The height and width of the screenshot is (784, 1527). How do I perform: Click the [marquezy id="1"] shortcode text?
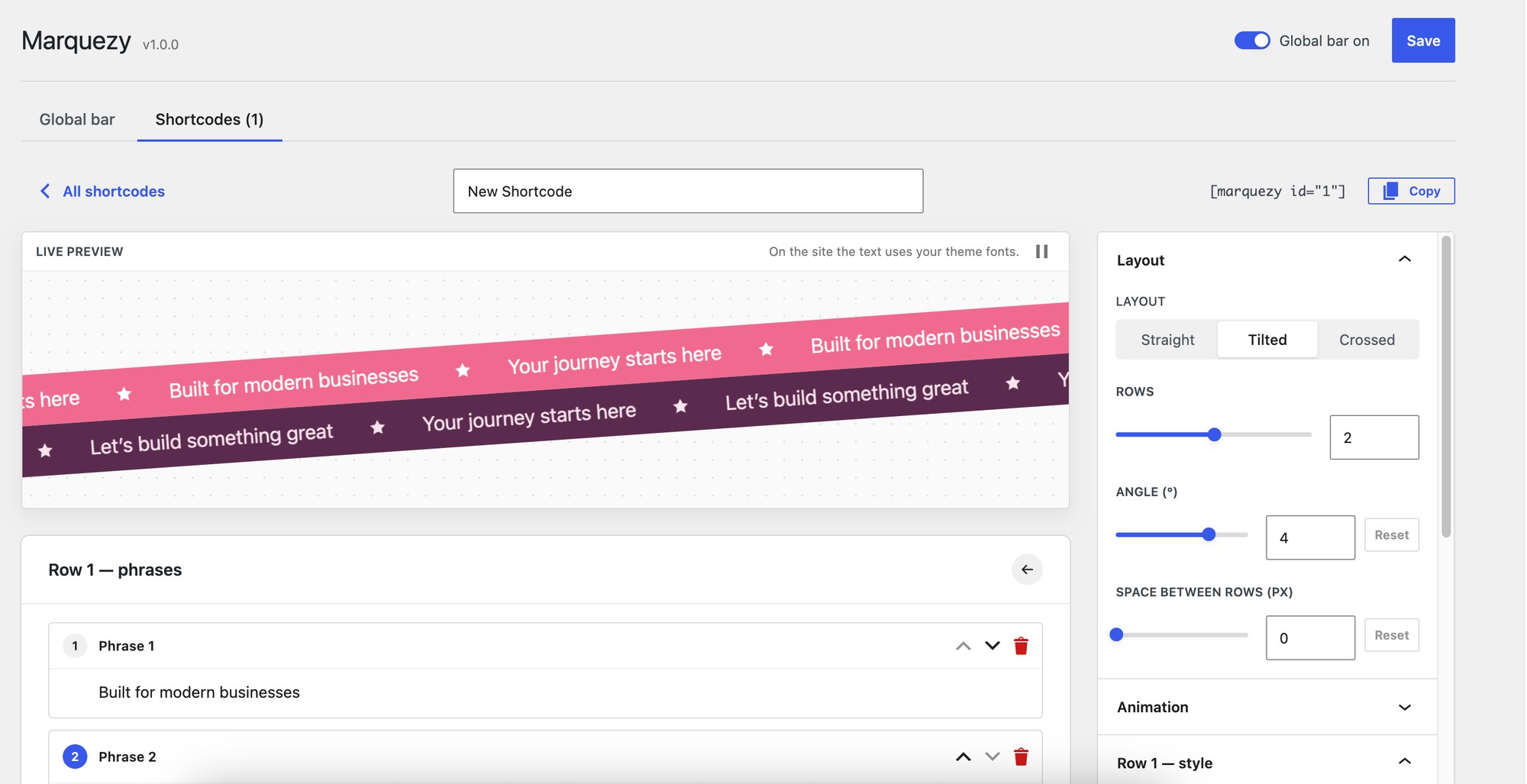tap(1277, 191)
